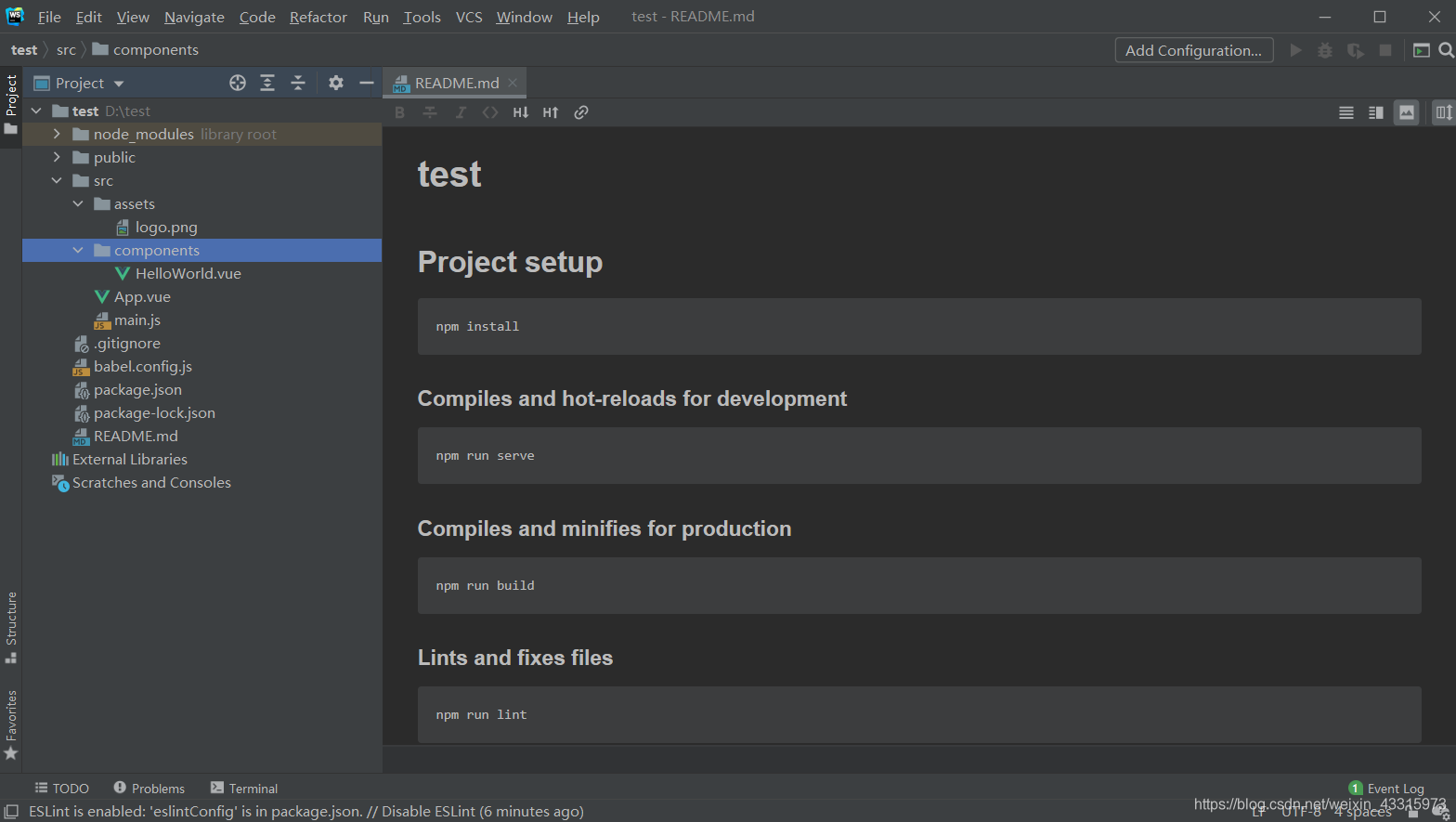Open the Event Log

1386,788
